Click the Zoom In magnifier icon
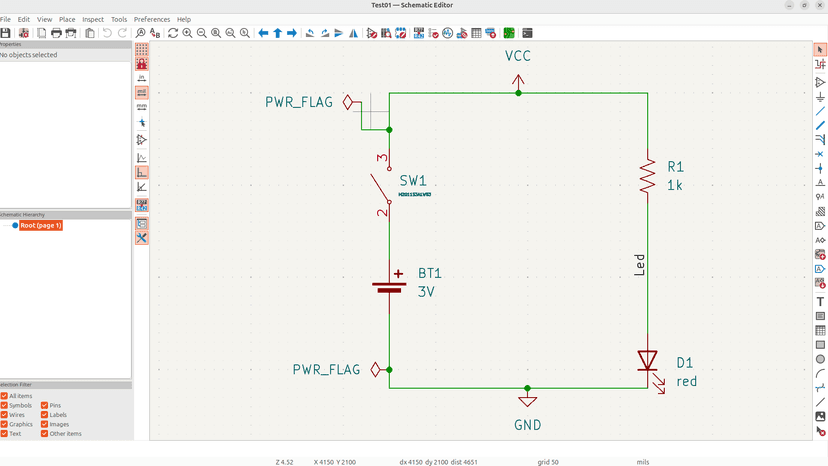Screen dimensions: 828x466 tap(187, 33)
